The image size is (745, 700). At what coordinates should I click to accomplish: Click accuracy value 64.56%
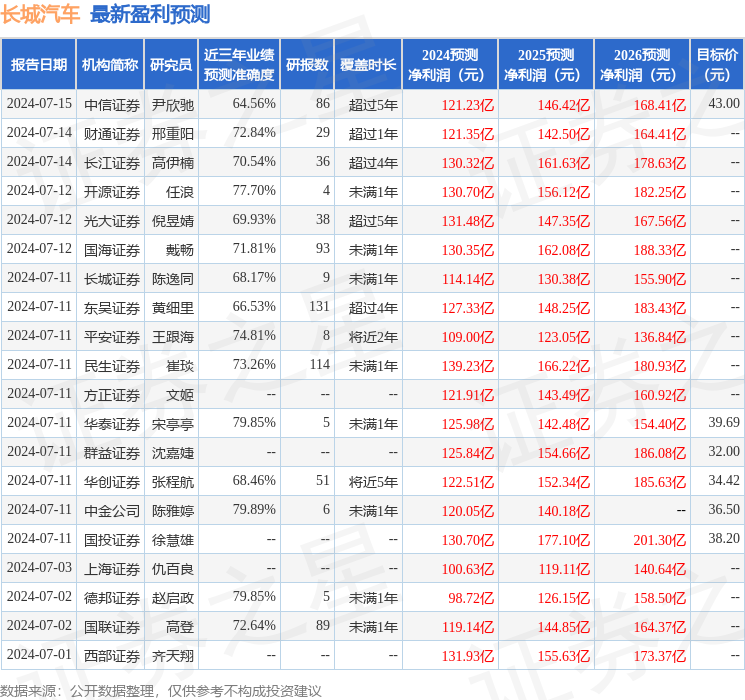click(254, 103)
